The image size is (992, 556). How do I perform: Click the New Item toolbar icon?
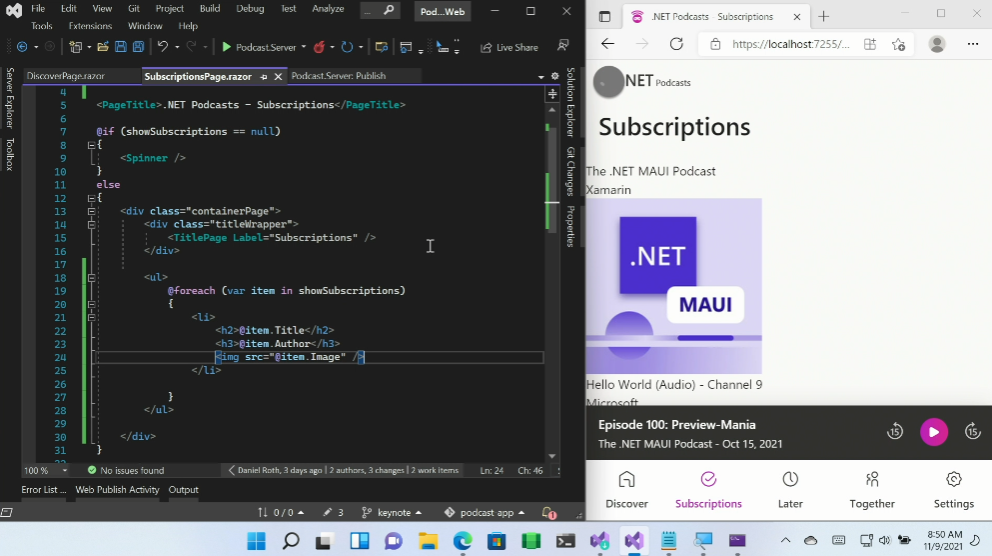point(76,47)
